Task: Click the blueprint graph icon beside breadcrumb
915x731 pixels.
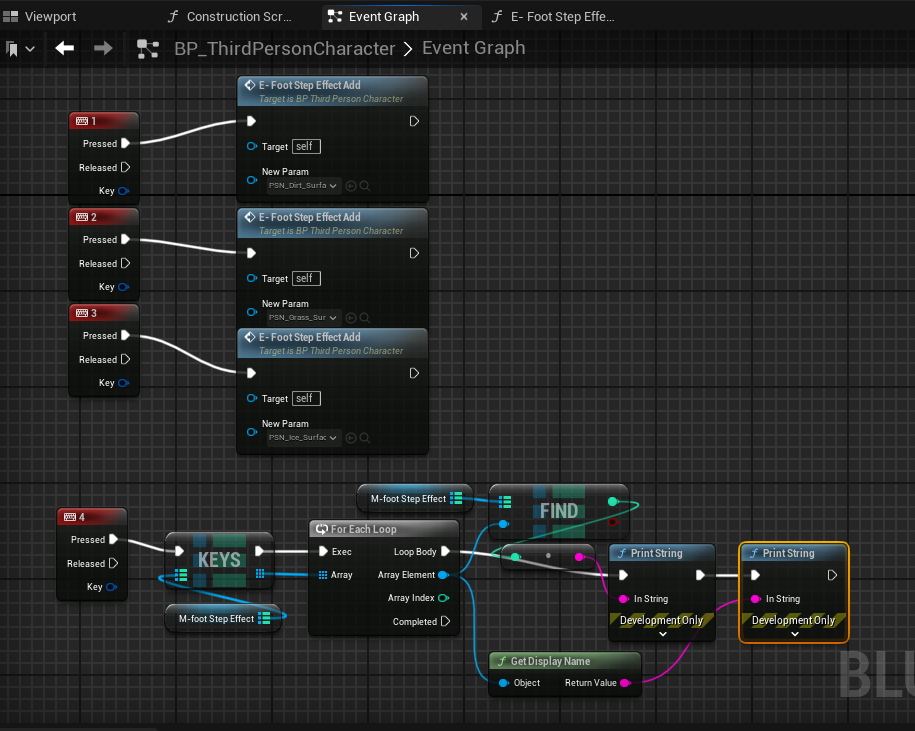Action: pos(148,49)
